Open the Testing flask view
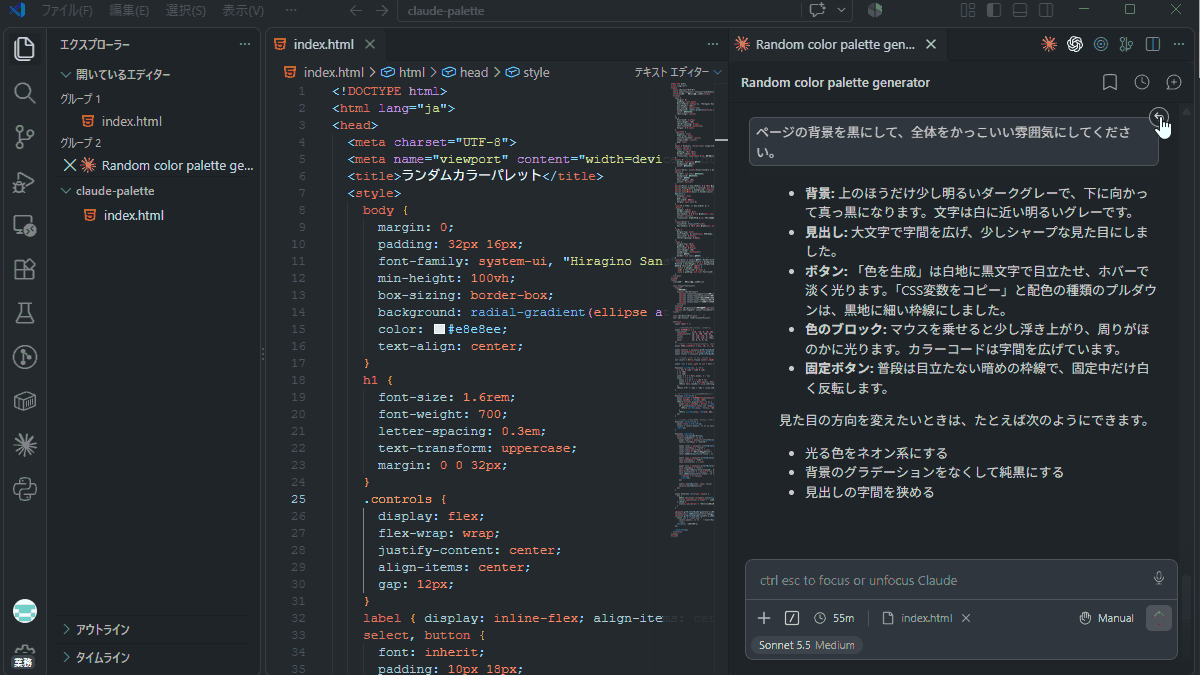Viewport: 1200px width, 675px height. [25, 314]
